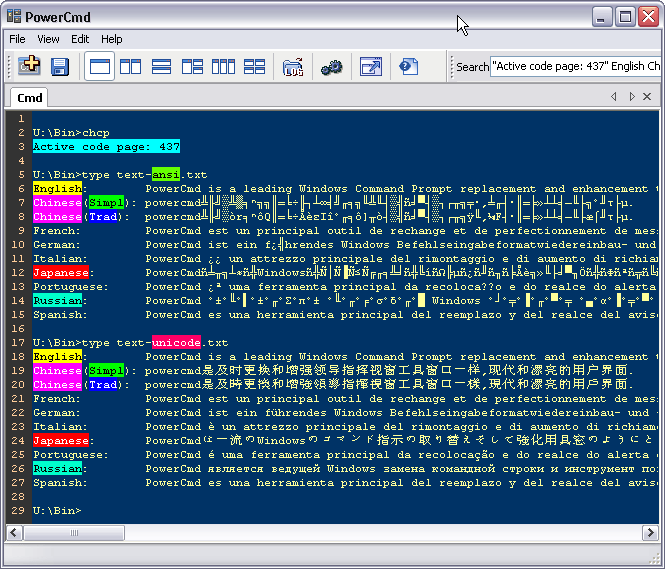Select the single-pane window layout
This screenshot has width=665, height=569.
100,67
